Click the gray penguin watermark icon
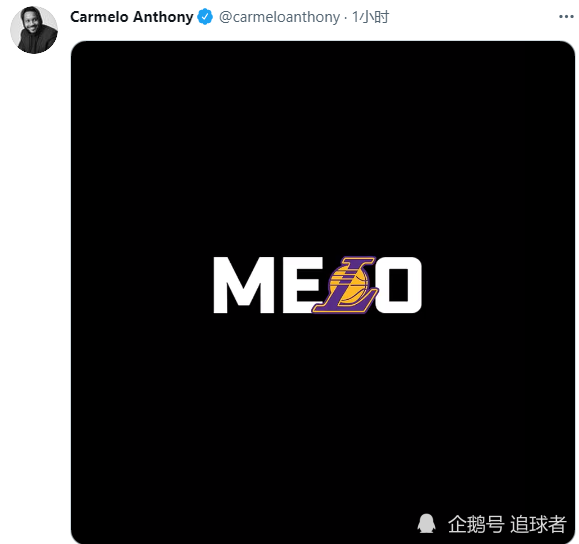 [x=426, y=523]
